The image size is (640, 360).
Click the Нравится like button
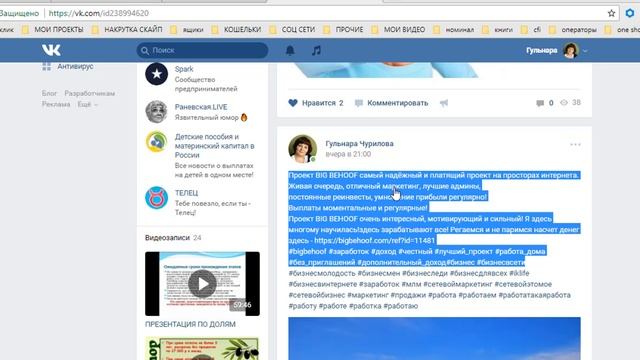point(316,103)
